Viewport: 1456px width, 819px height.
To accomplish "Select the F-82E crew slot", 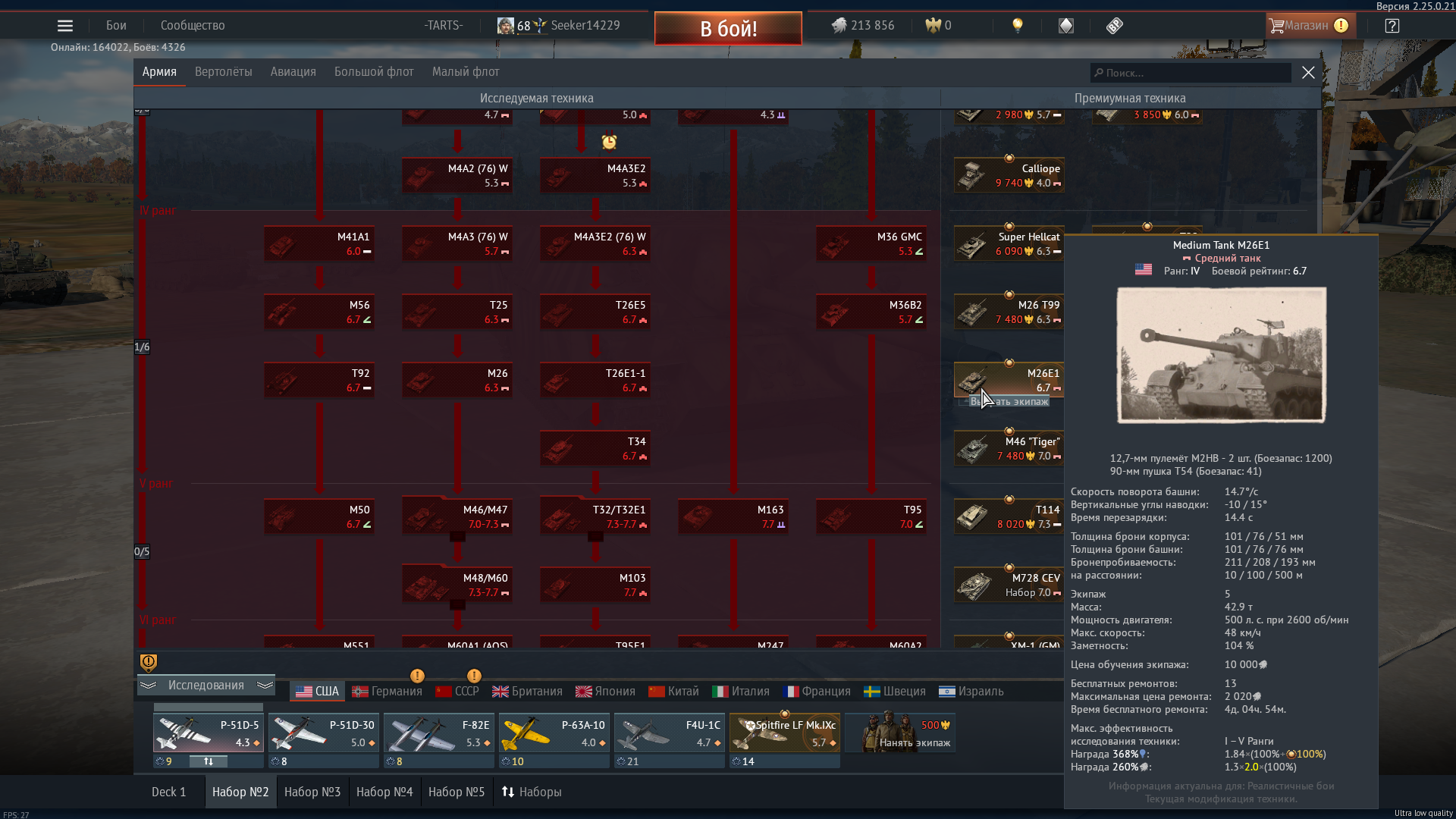I will click(439, 733).
